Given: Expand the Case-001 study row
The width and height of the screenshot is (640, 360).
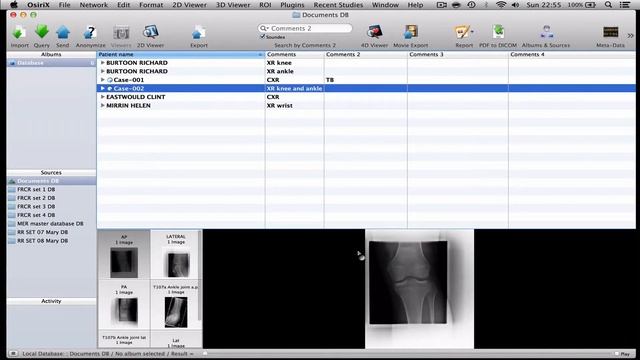Looking at the screenshot, I should click(102, 80).
